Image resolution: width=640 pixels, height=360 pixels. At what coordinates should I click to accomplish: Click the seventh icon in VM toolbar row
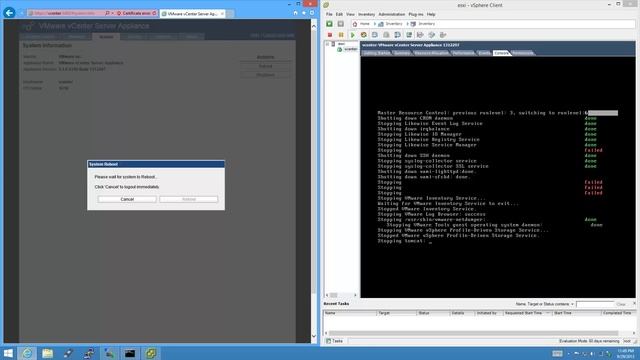point(397,35)
